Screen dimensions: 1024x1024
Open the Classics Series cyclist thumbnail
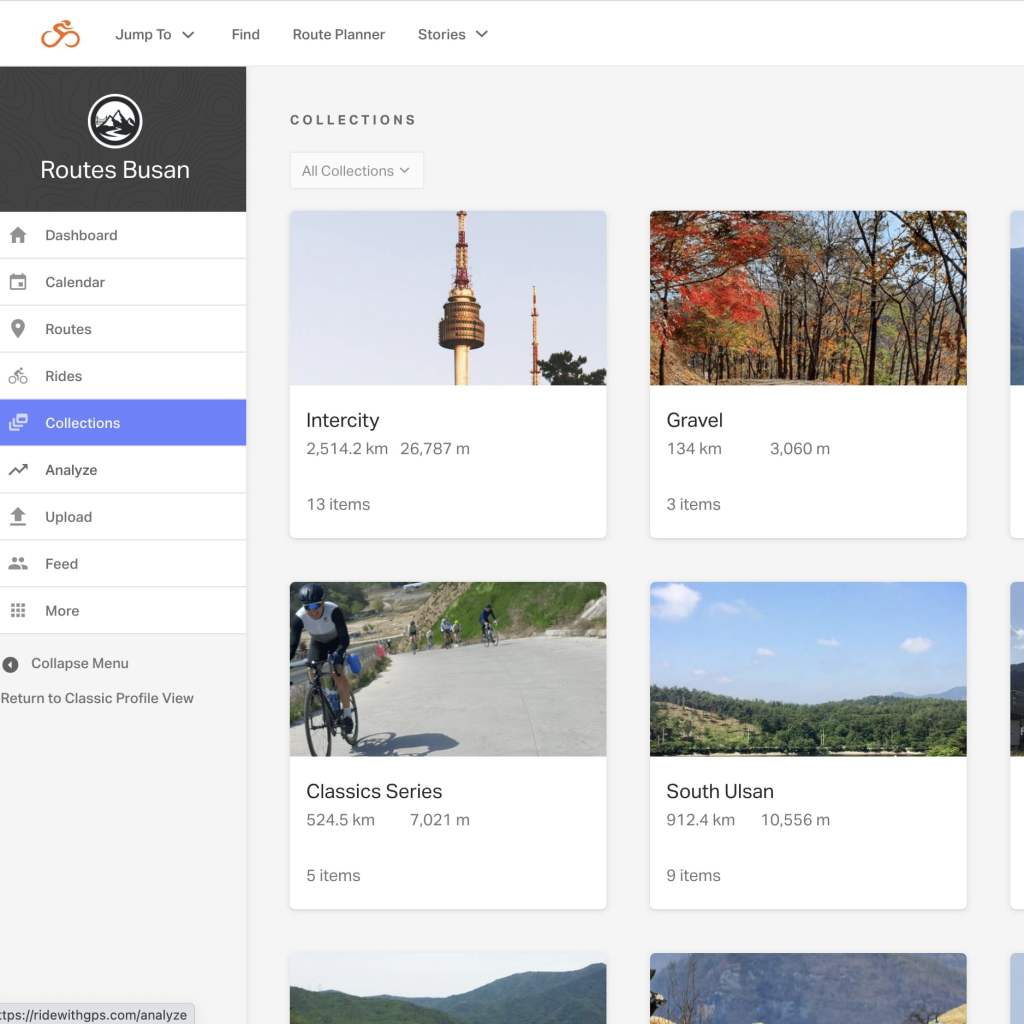coord(448,669)
